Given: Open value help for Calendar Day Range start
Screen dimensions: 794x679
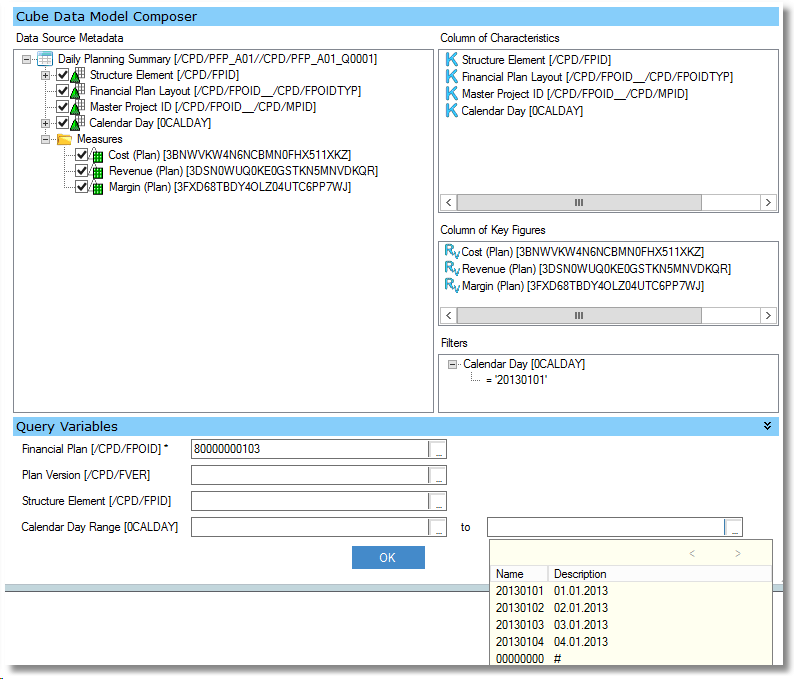Looking at the screenshot, I should pyautogui.click(x=437, y=527).
